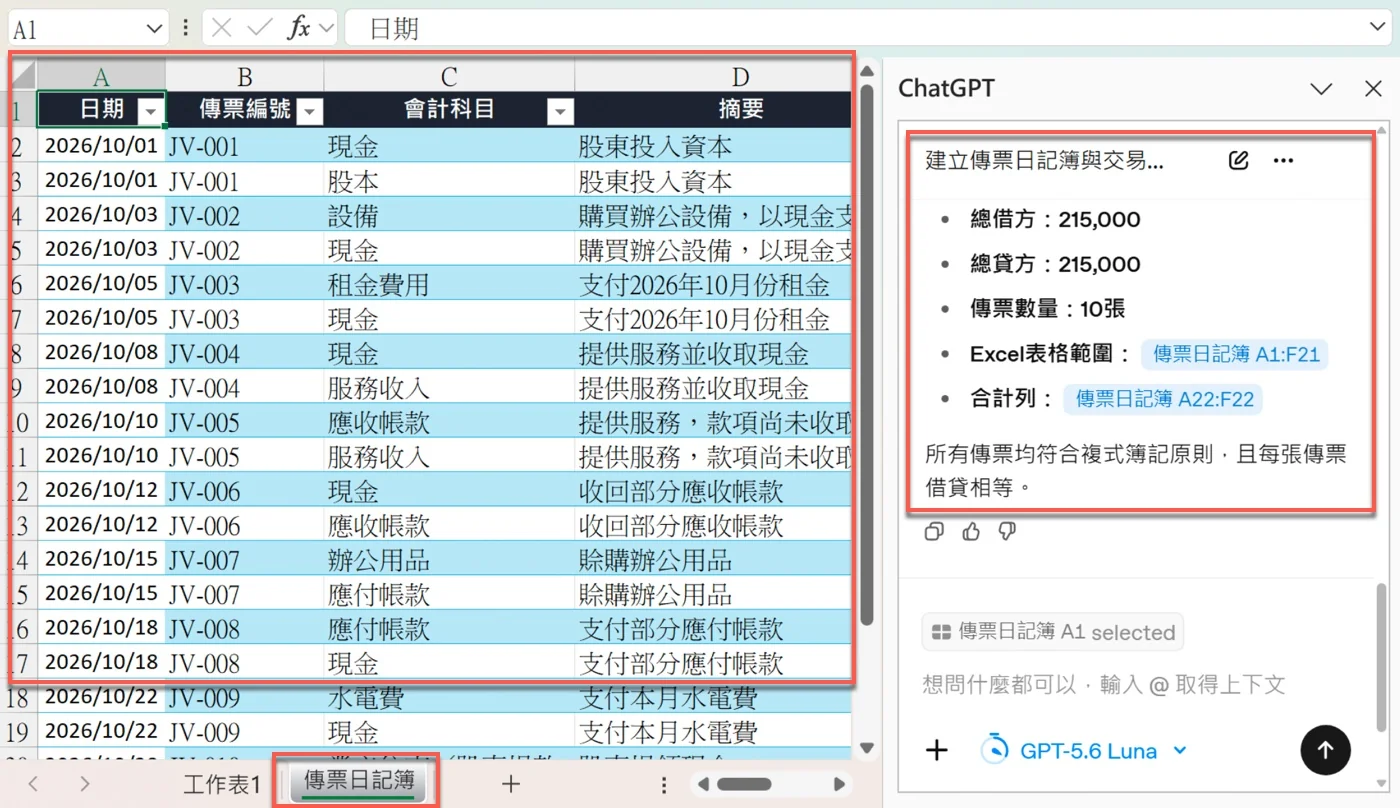Open the 傳票日記簿 A1:F21 range link
The width and height of the screenshot is (1400, 808).
1235,354
